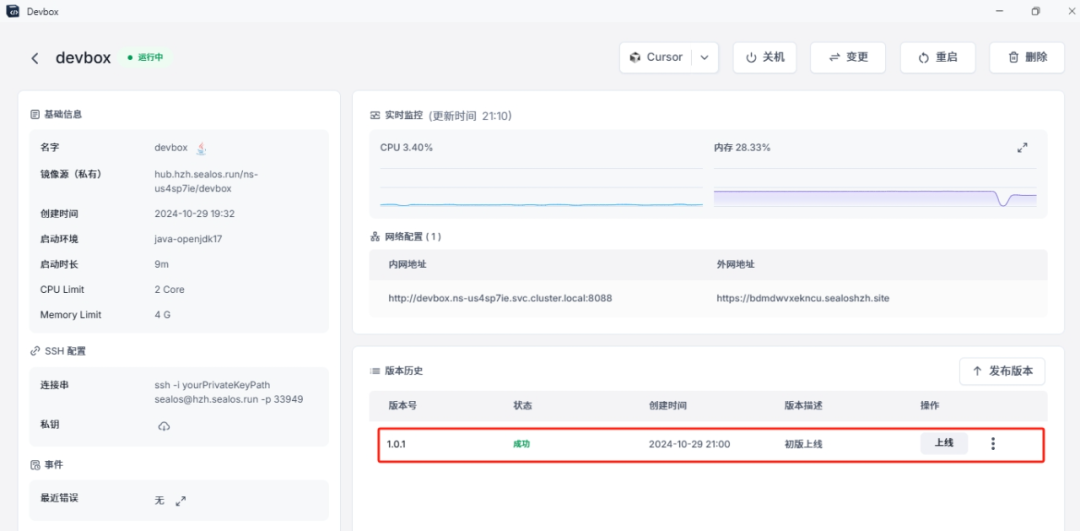Click 上线 to deploy version 1.0.1
Image resolution: width=1080 pixels, height=531 pixels.
click(x=943, y=443)
